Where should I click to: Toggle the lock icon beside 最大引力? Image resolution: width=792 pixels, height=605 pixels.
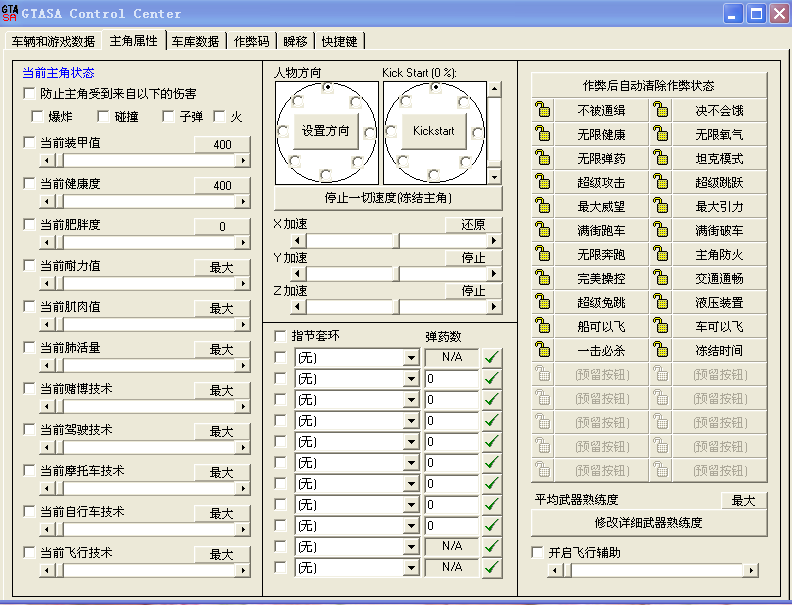pyautogui.click(x=661, y=206)
